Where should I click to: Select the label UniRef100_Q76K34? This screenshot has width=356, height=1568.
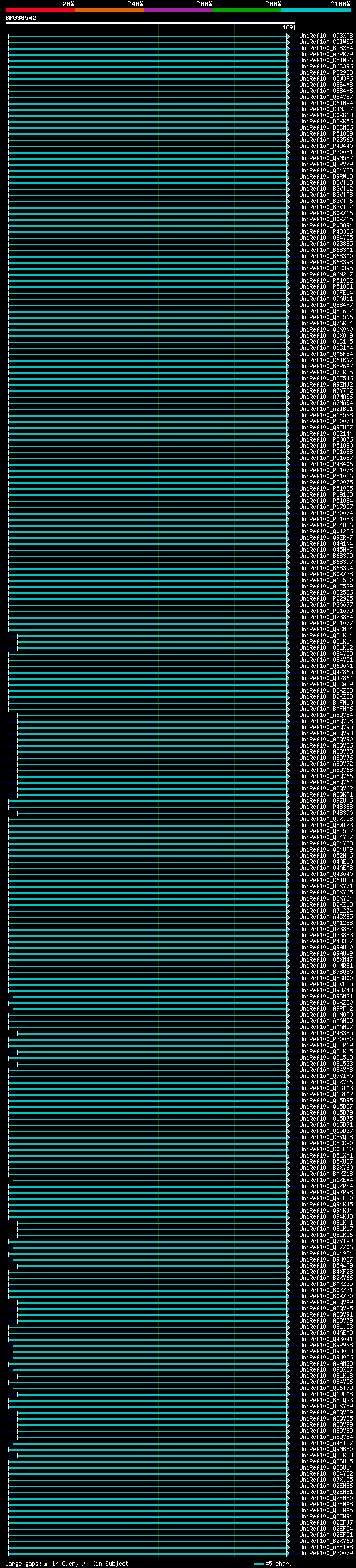click(x=326, y=324)
